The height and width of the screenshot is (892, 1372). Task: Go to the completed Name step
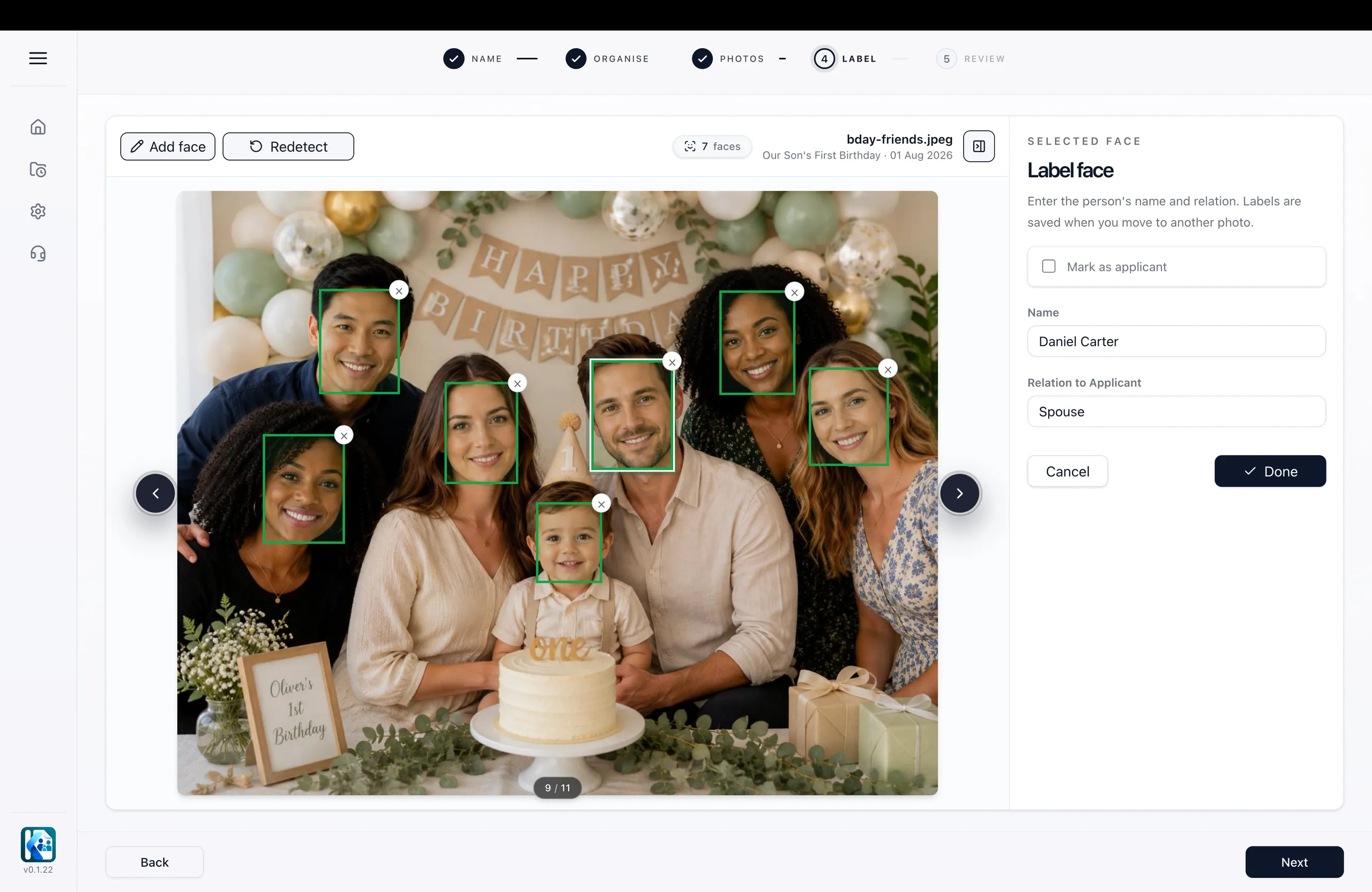473,59
